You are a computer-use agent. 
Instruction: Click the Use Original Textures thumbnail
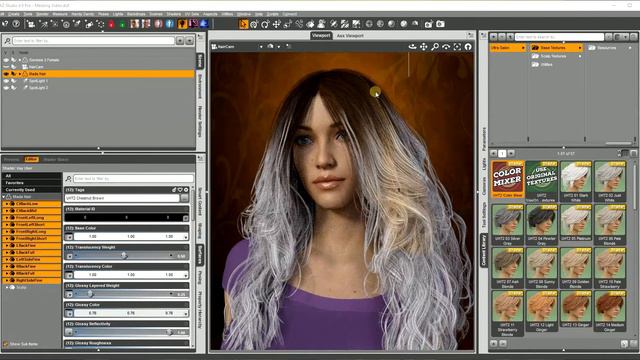(541, 181)
